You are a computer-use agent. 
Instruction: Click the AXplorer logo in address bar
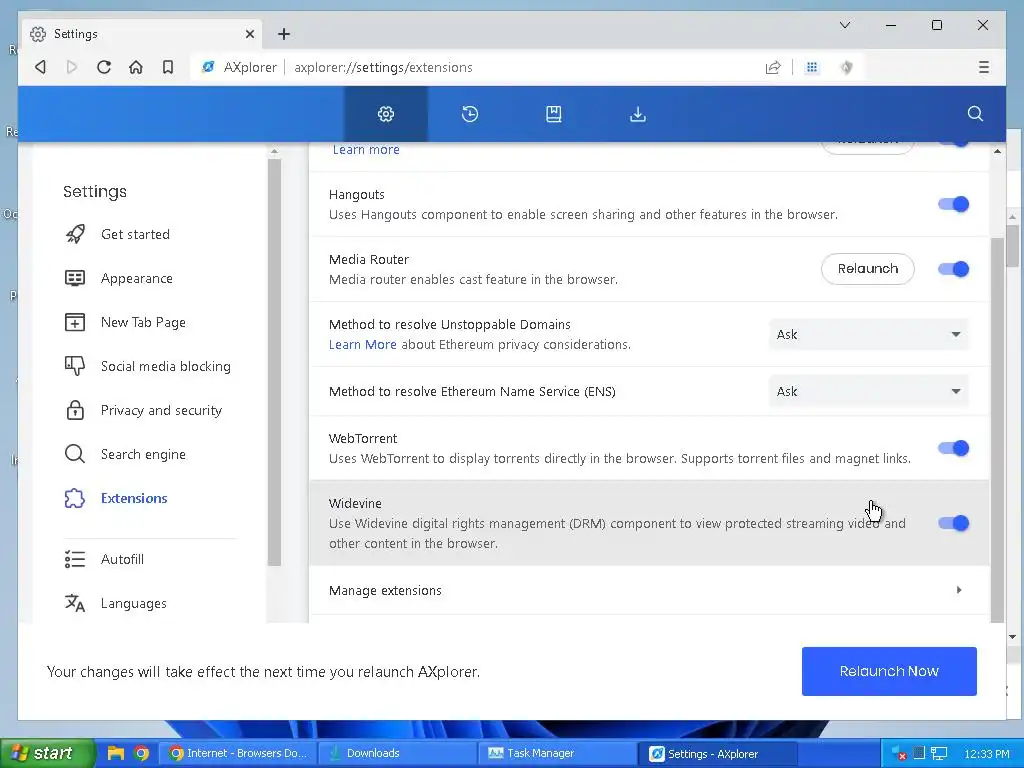pyautogui.click(x=208, y=67)
